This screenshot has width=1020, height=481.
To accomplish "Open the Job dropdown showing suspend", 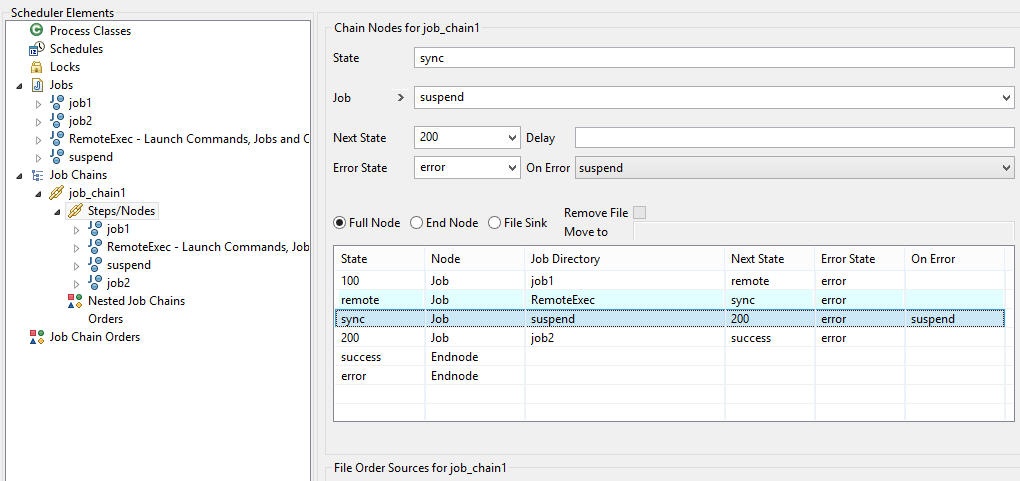I will [x=1008, y=98].
